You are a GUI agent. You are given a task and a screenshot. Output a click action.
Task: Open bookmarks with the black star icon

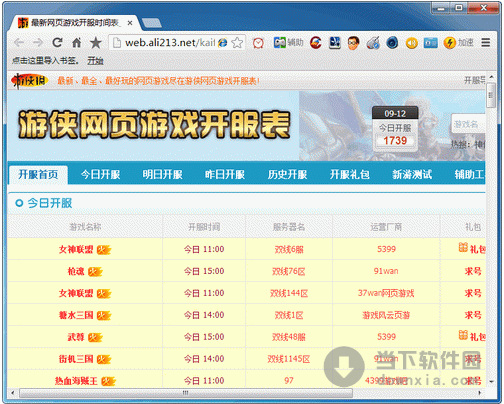[x=96, y=42]
